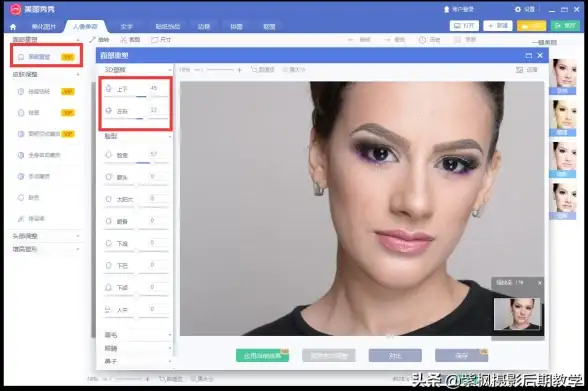Click the 脸宽 value field showing 57
The height and width of the screenshot is (391, 588).
158,155
